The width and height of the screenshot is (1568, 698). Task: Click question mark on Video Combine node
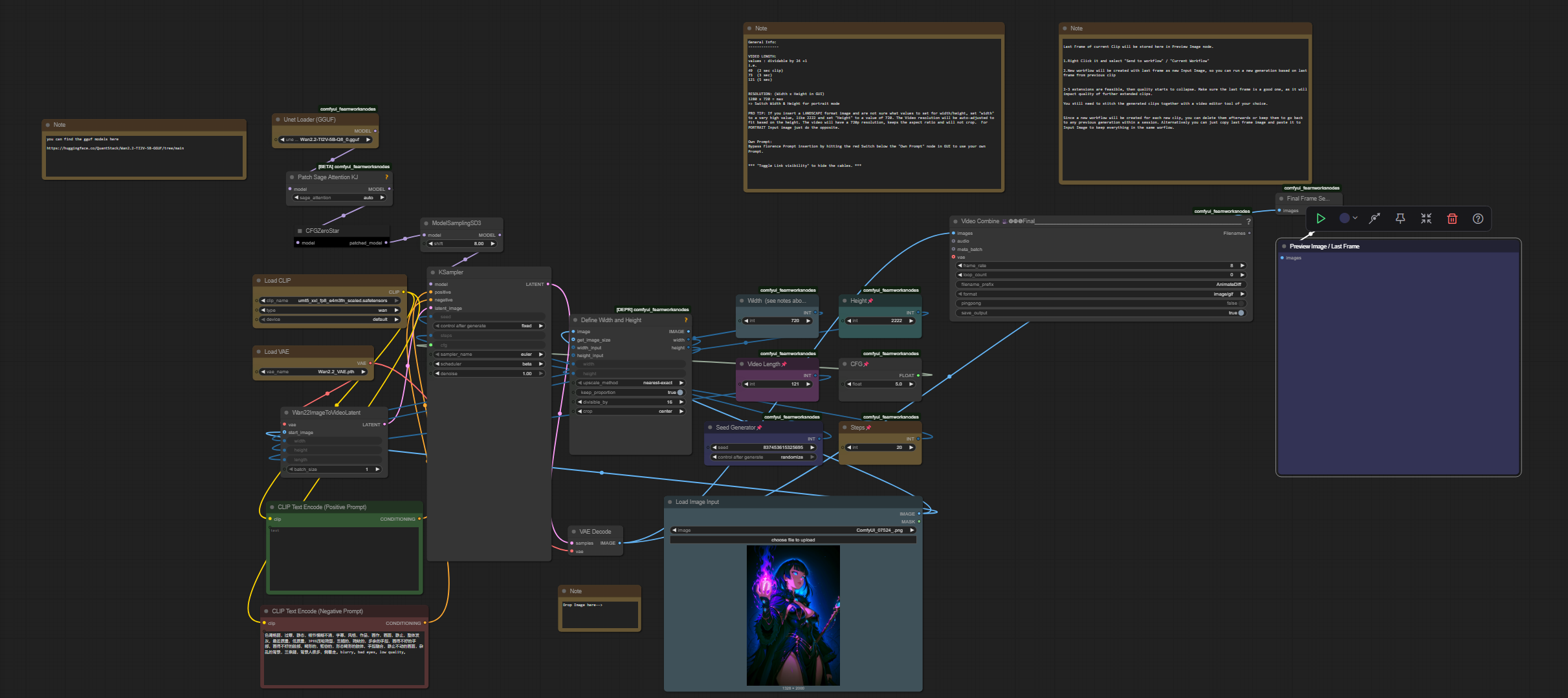click(x=1248, y=221)
